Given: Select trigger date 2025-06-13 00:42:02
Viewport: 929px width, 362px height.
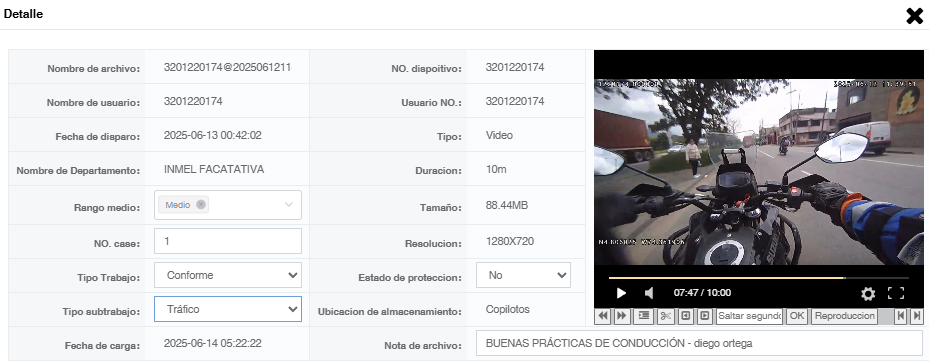Looking at the screenshot, I should (x=213, y=135).
